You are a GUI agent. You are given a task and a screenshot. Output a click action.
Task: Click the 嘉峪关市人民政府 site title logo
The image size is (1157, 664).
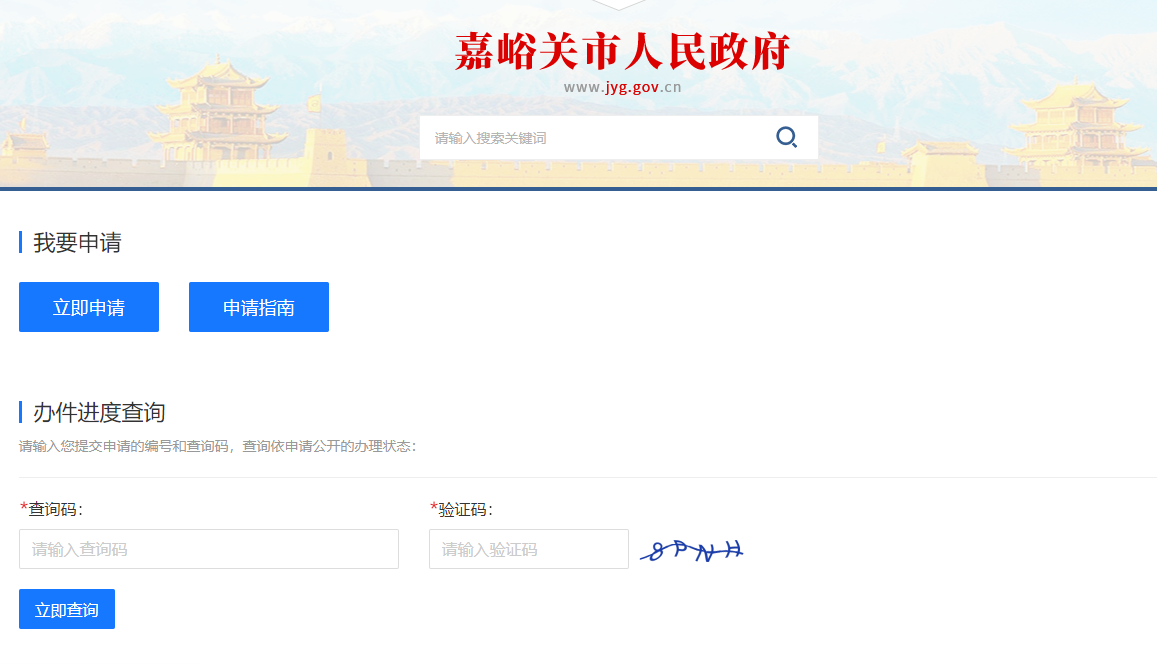tap(622, 51)
